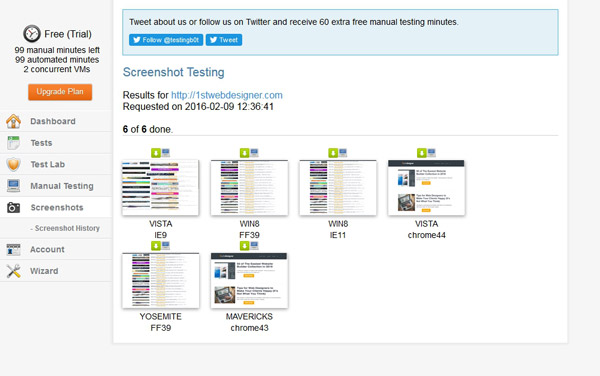Screen dimensions: 600x376
Task: Click monitor icon above VISTA chrome44
Action: point(431,153)
